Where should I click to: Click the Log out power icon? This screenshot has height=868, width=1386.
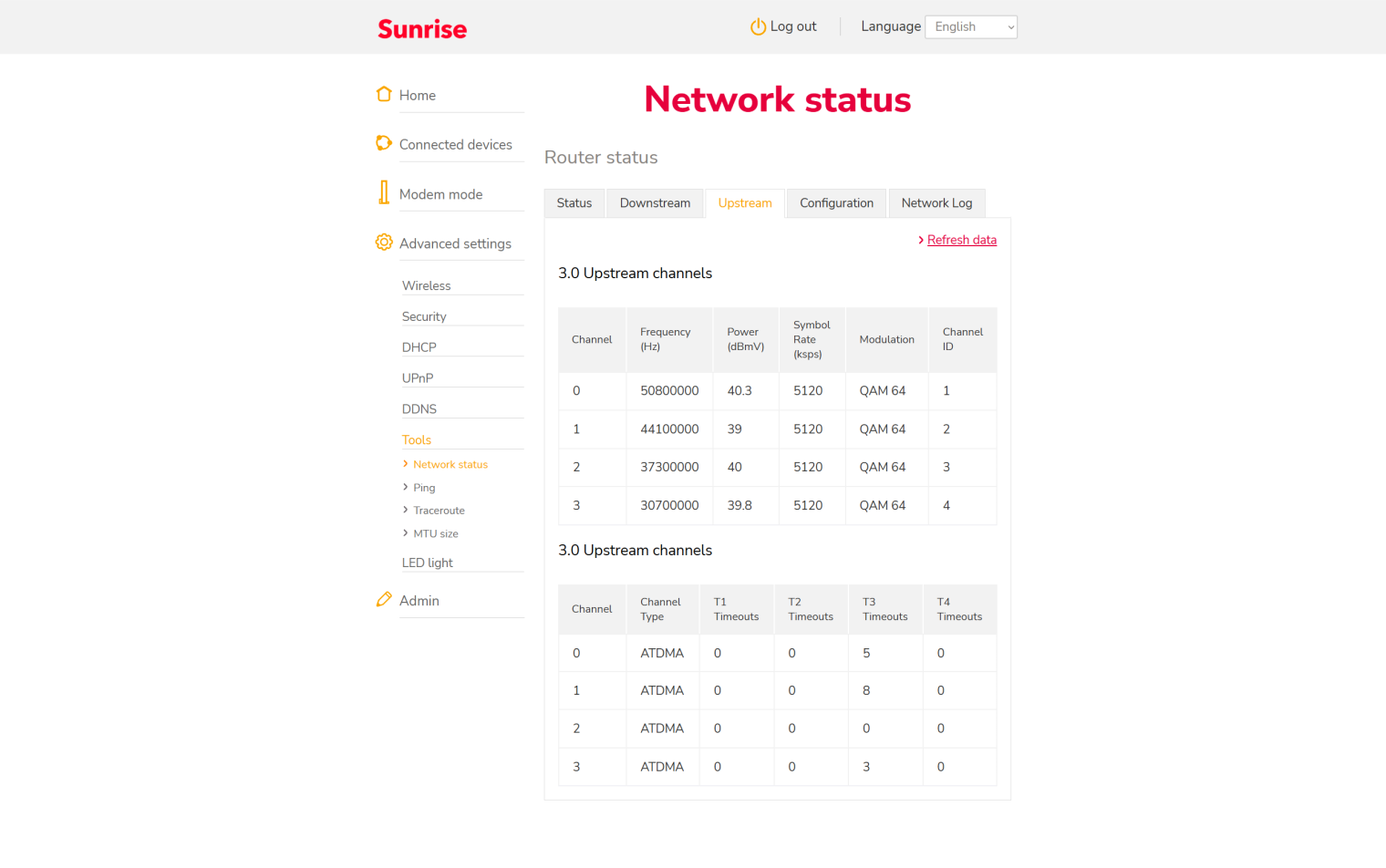(758, 26)
